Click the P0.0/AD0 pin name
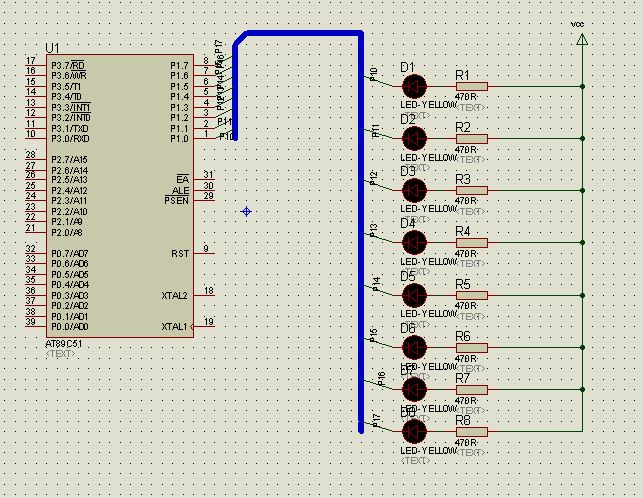The image size is (643, 498). (70, 327)
